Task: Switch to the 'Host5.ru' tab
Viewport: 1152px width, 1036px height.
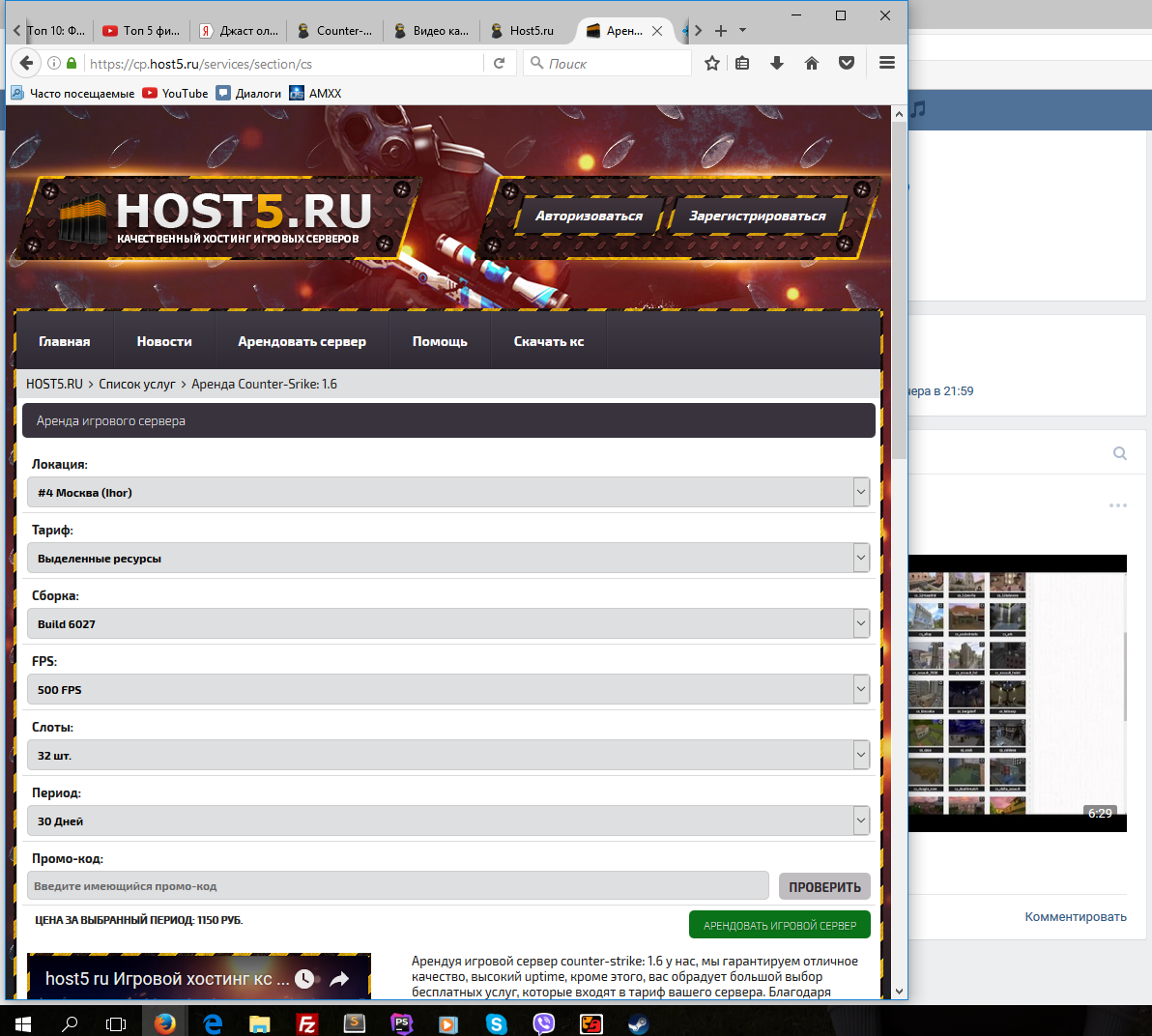Action: click(529, 31)
